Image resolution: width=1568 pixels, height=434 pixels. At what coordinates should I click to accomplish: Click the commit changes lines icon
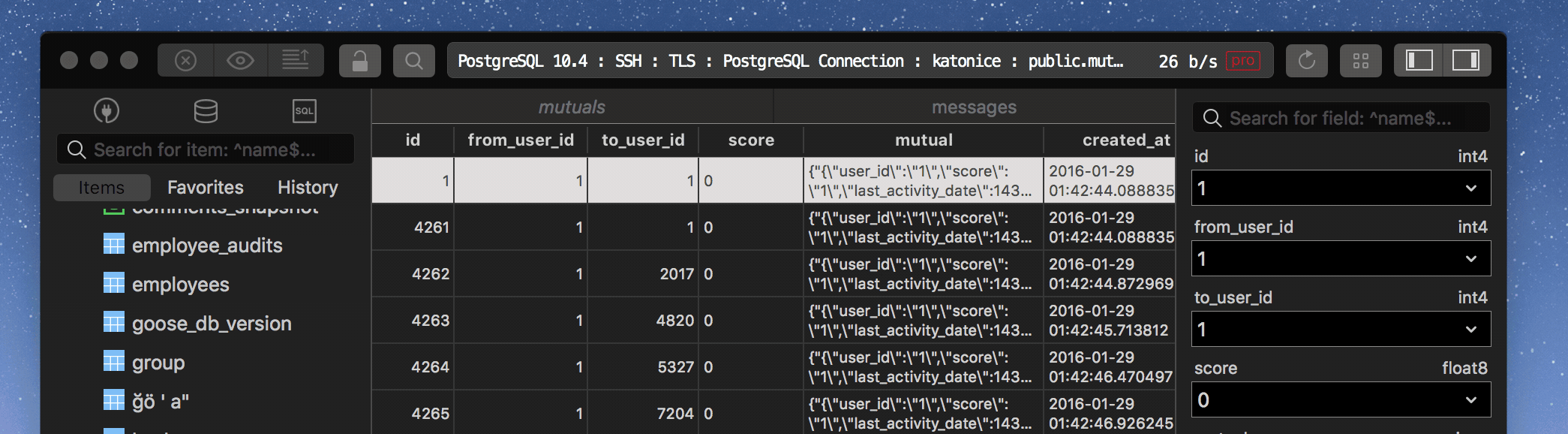[x=296, y=60]
